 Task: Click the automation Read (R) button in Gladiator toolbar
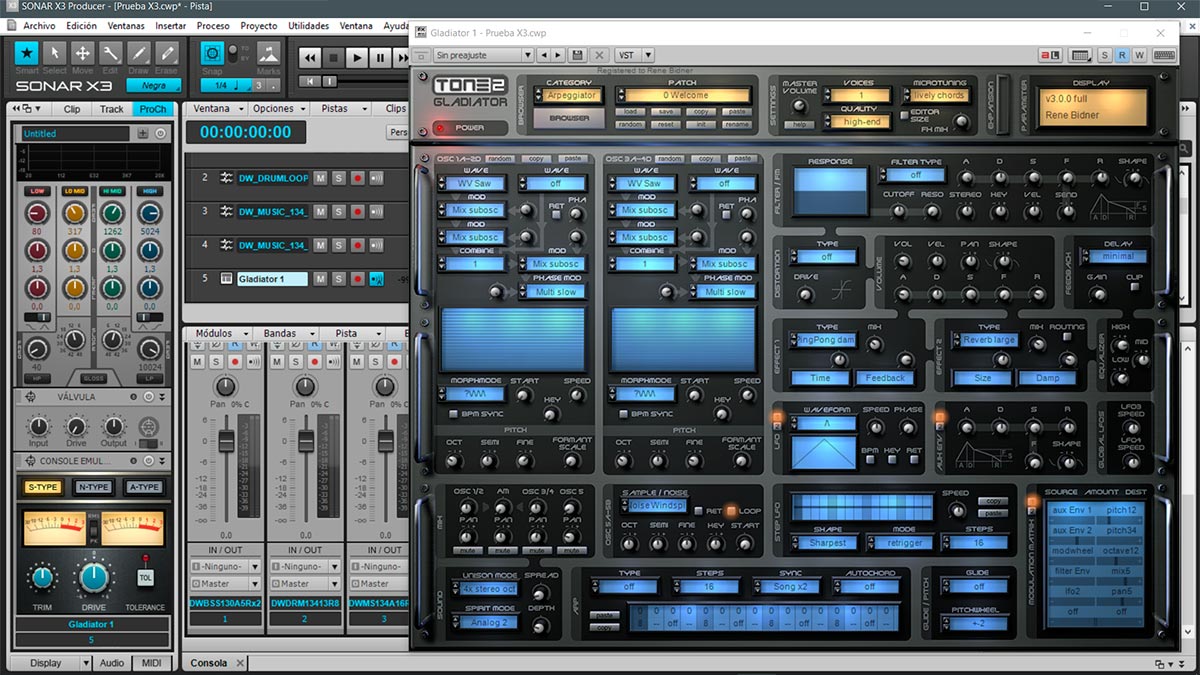pyautogui.click(x=1122, y=55)
